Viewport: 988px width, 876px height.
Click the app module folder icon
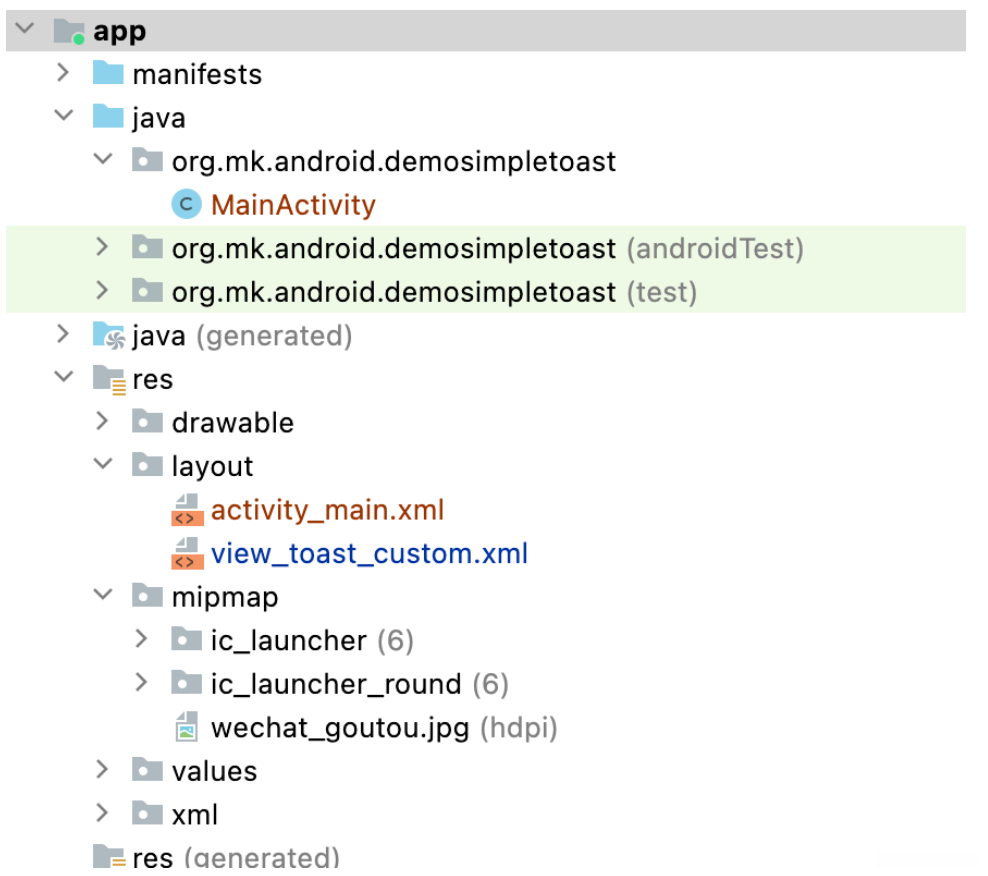click(x=69, y=32)
